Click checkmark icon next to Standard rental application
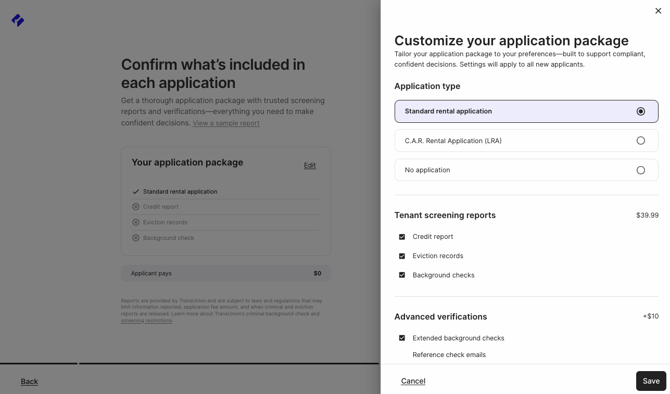This screenshot has width=670, height=394. pyautogui.click(x=135, y=191)
